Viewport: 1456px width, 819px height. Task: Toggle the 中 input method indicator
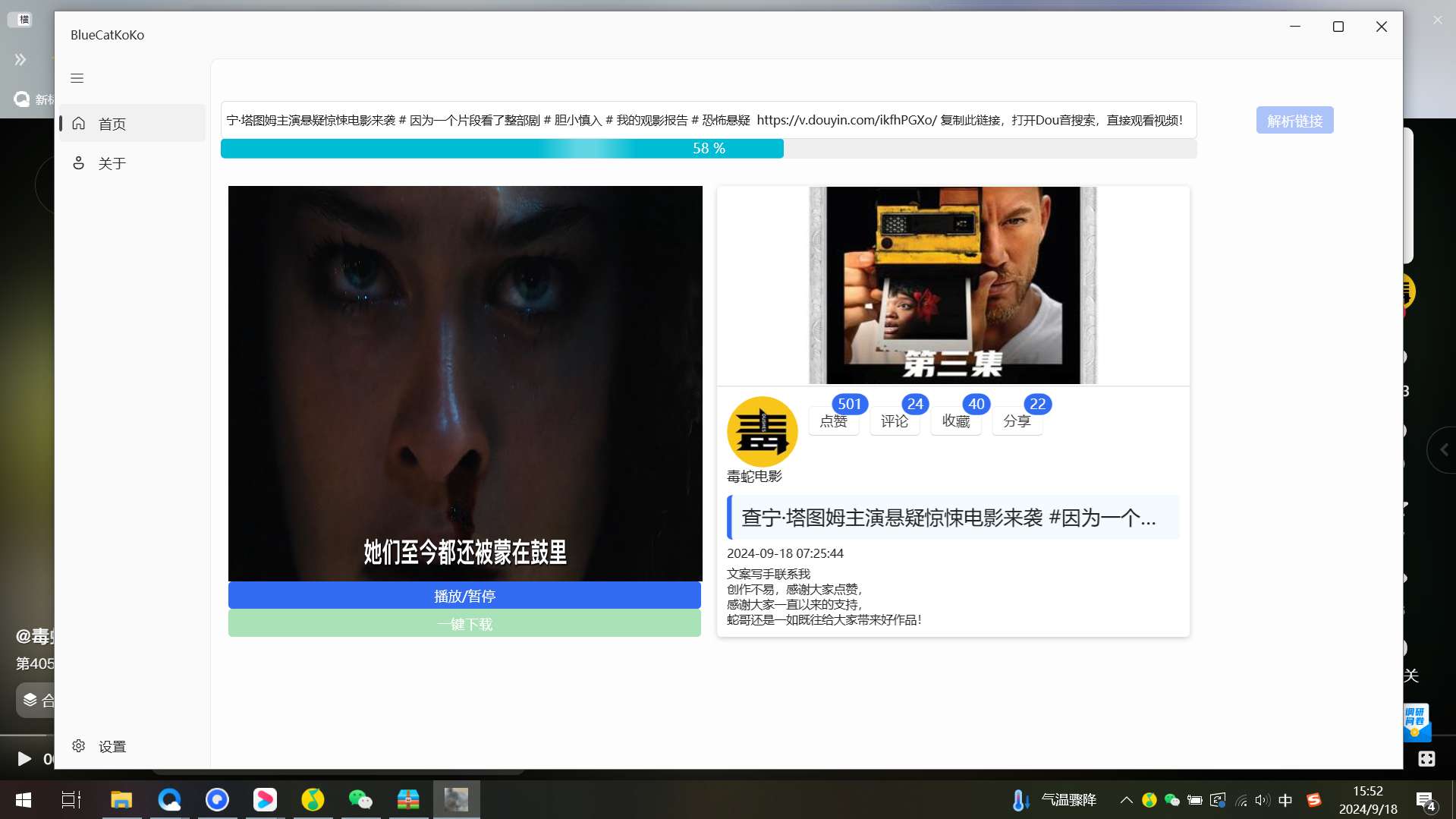click(1285, 800)
